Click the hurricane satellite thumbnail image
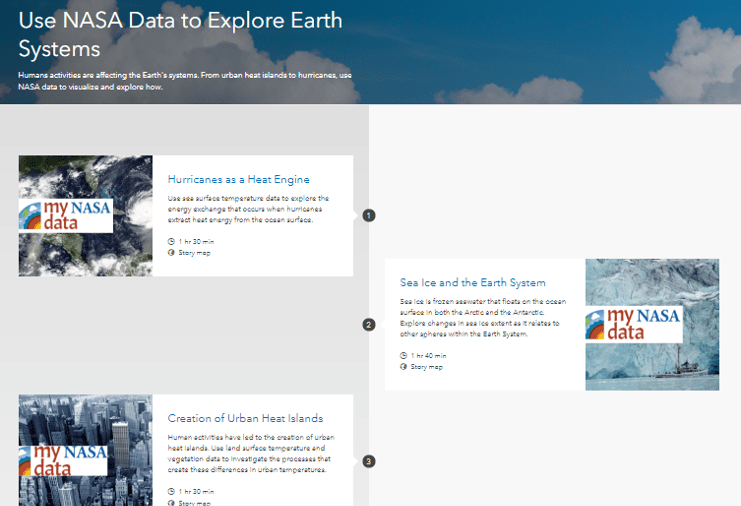 pos(86,216)
